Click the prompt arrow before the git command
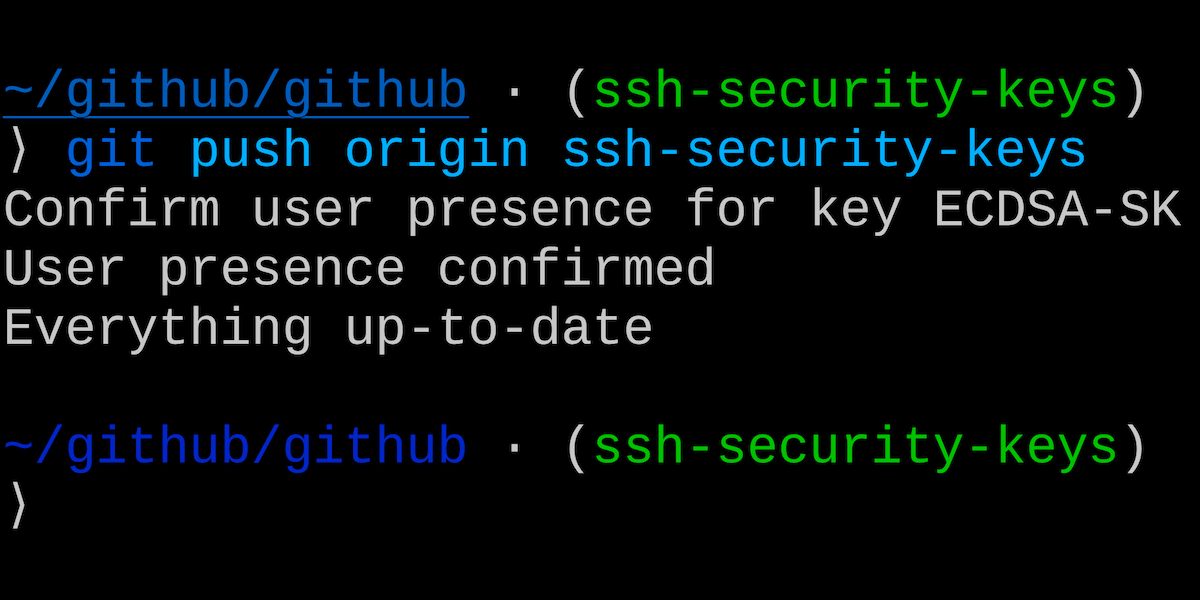The width and height of the screenshot is (1200, 600). coord(18,152)
